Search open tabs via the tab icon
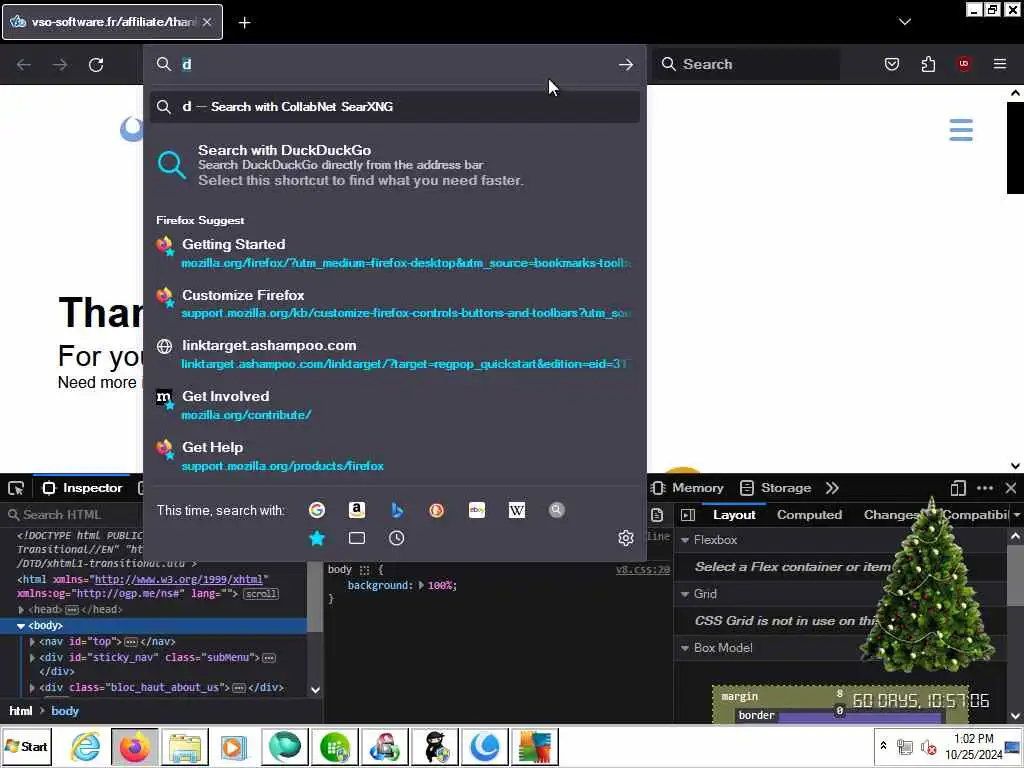Viewport: 1024px width, 768px height. pyautogui.click(x=357, y=538)
